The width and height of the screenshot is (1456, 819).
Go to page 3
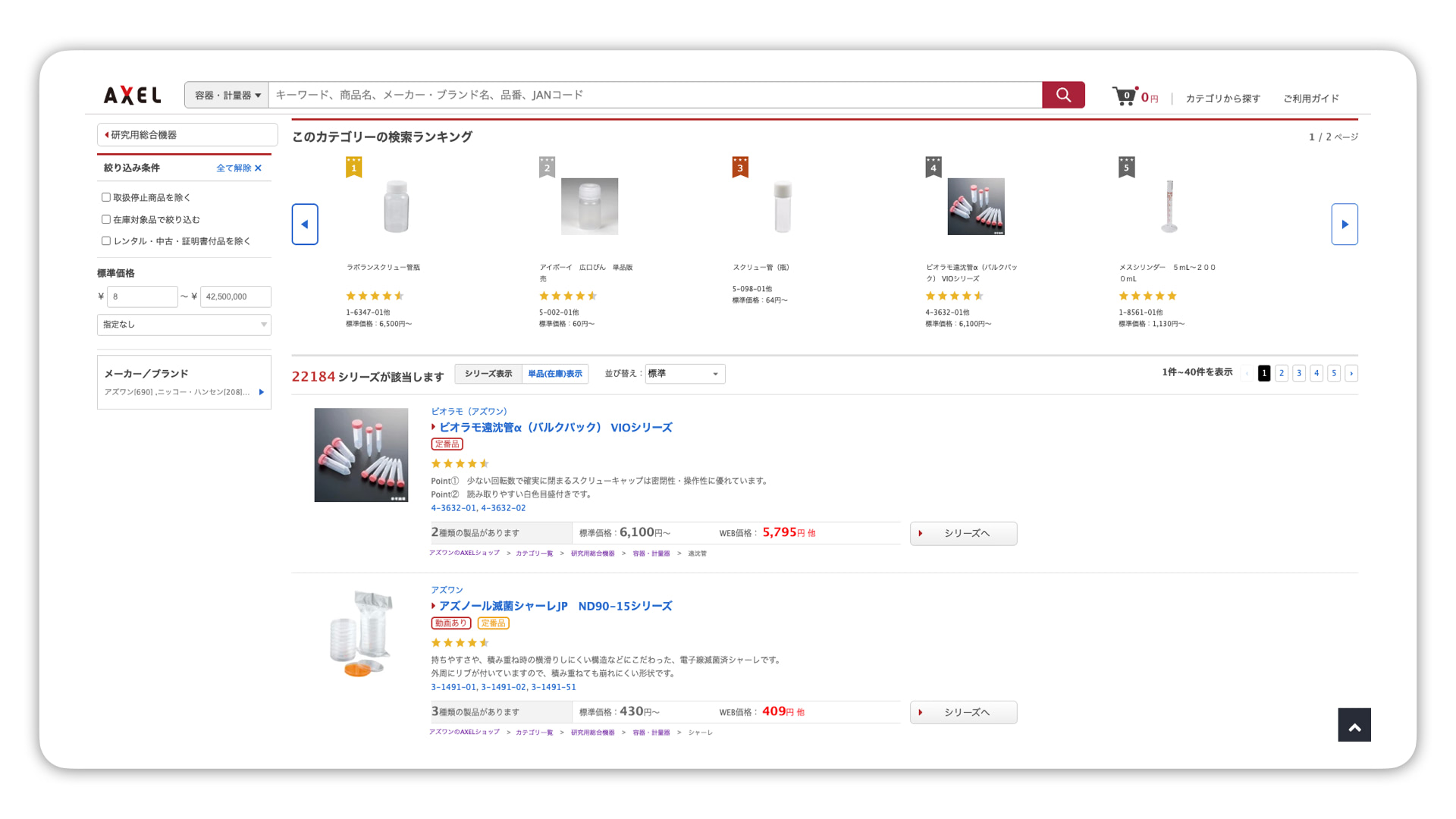point(1299,373)
